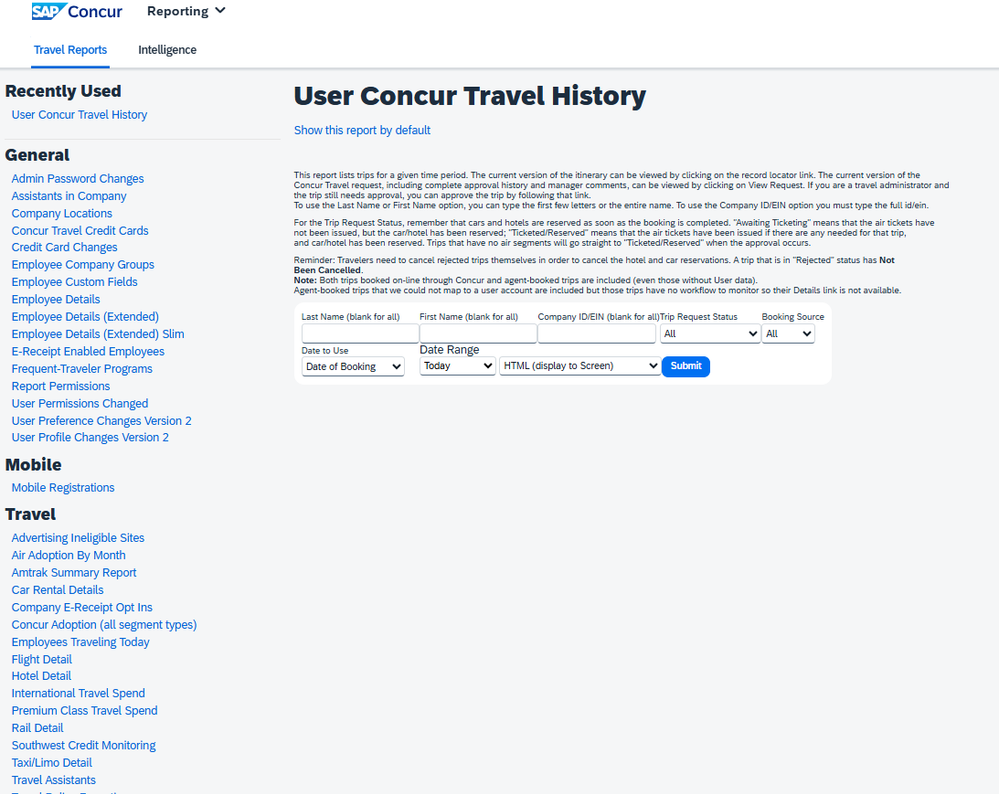Viewport: 999px width, 794px height.
Task: Open the Employee Details (Extended) Slim report
Action: coord(97,334)
